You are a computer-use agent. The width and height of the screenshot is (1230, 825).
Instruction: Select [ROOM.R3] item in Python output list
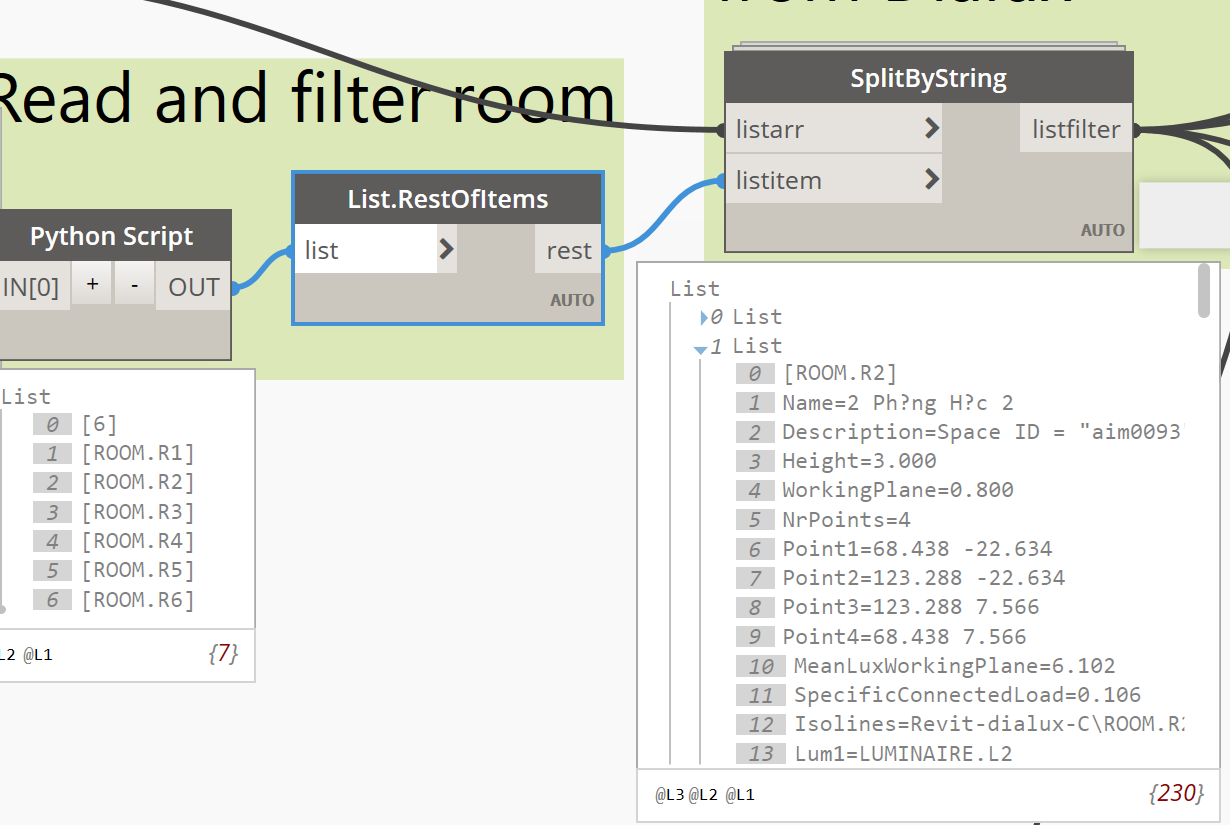137,512
